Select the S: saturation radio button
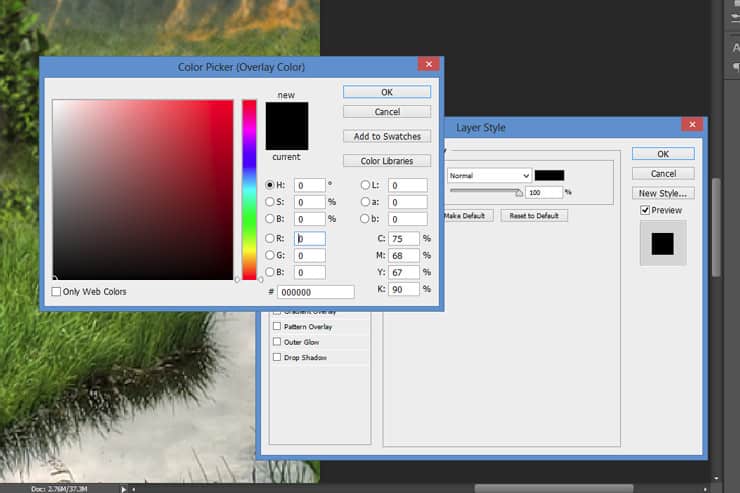The height and width of the screenshot is (493, 740). [x=269, y=202]
